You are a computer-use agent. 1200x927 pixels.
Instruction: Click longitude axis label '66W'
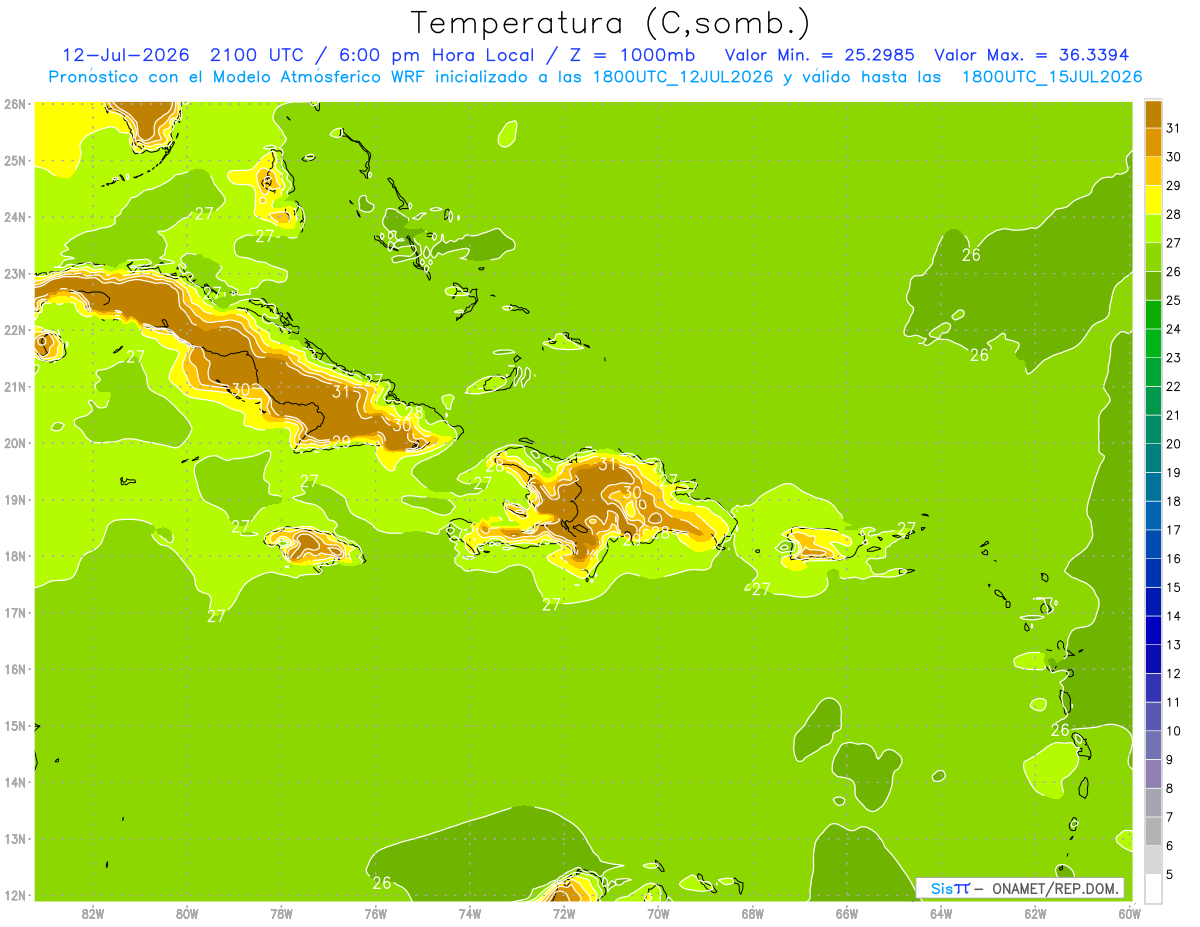click(x=846, y=913)
